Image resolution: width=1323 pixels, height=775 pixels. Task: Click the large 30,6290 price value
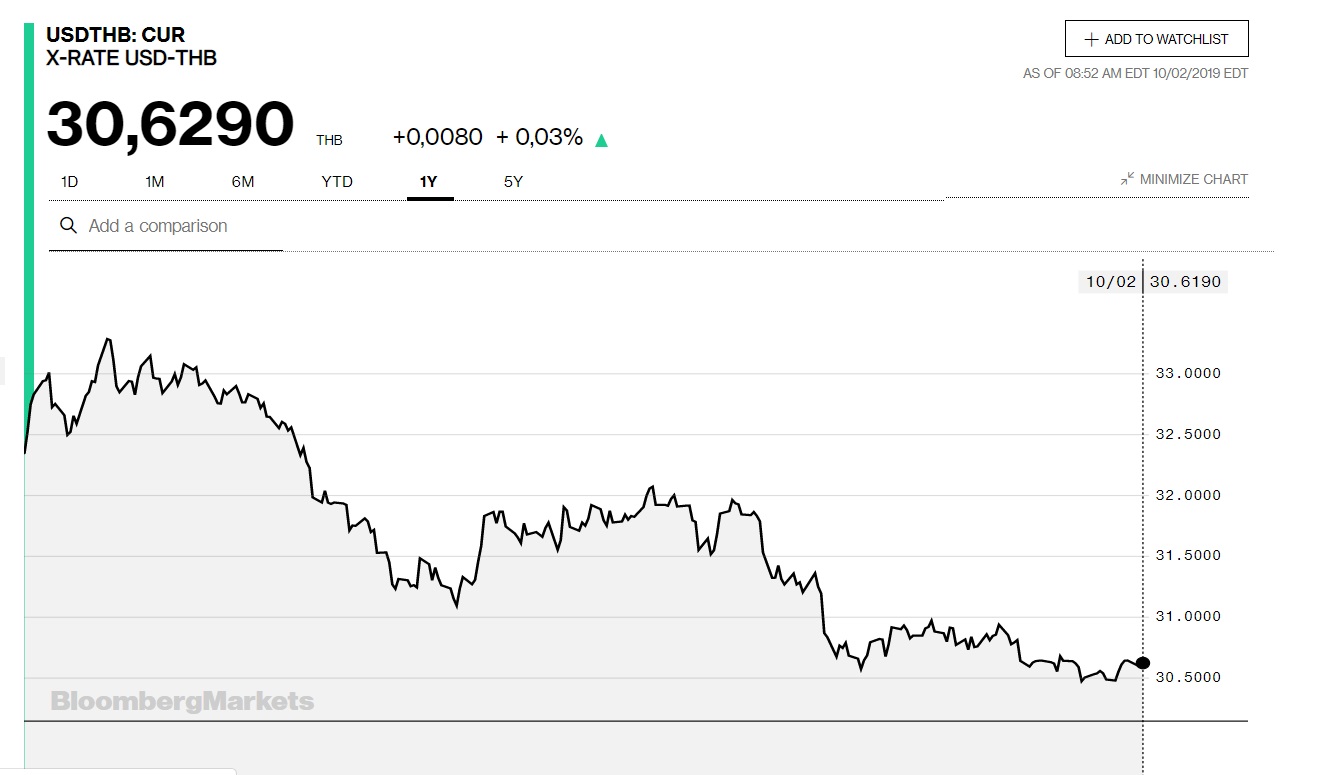tap(170, 125)
